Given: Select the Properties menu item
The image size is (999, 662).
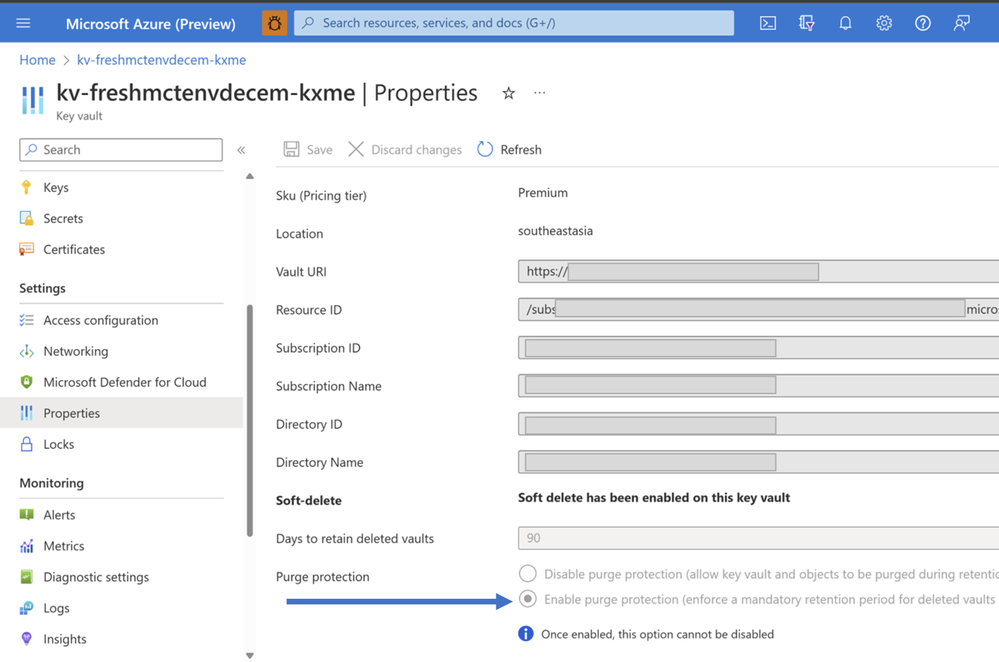Looking at the screenshot, I should pyautogui.click(x=121, y=413).
